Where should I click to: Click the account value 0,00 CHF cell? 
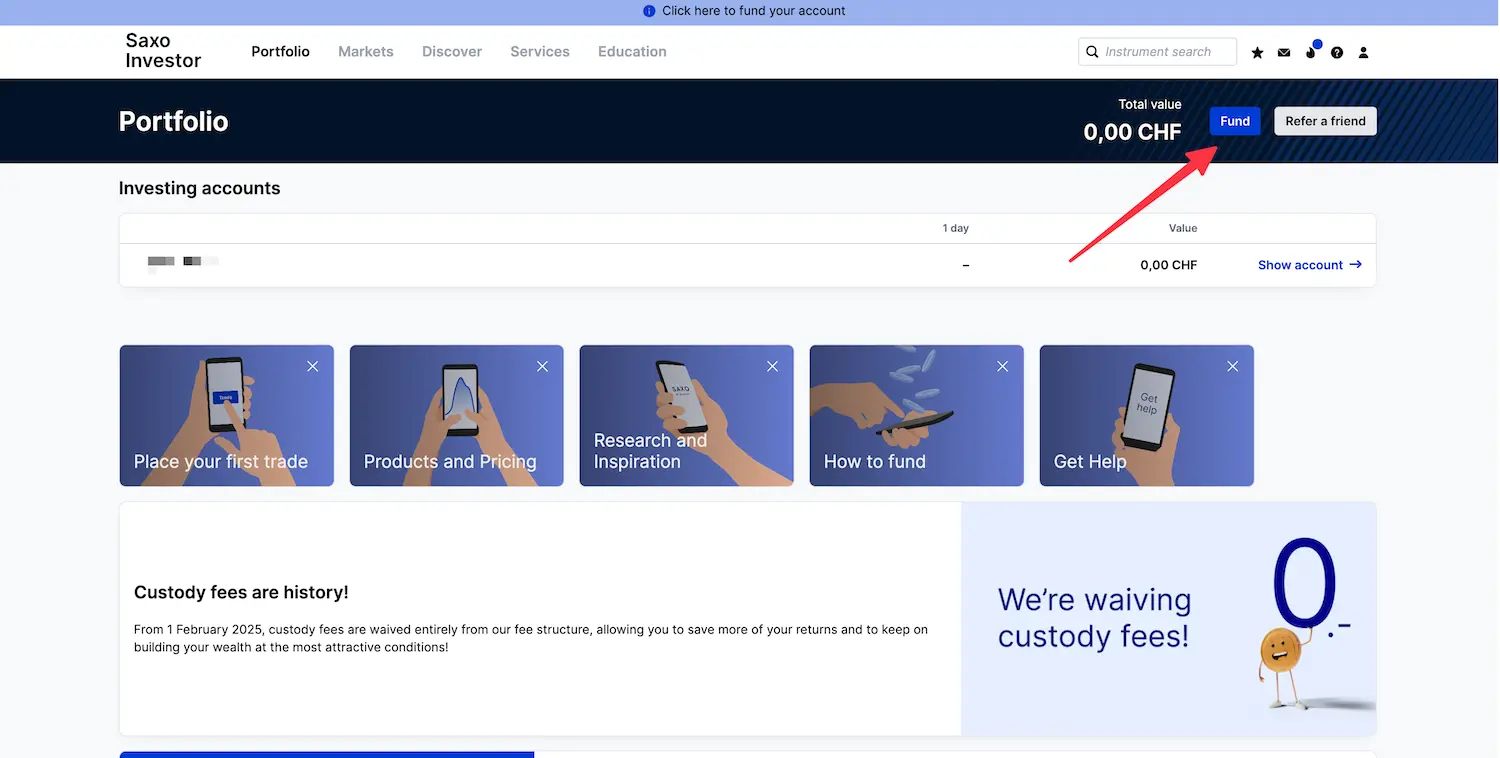(1168, 265)
